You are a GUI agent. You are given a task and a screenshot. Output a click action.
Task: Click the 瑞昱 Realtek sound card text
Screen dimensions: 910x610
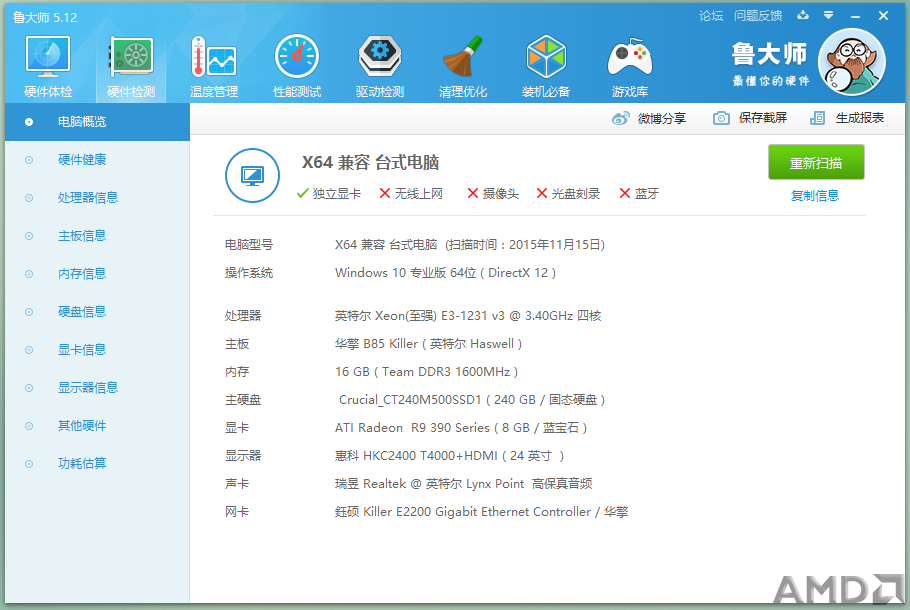pos(464,484)
